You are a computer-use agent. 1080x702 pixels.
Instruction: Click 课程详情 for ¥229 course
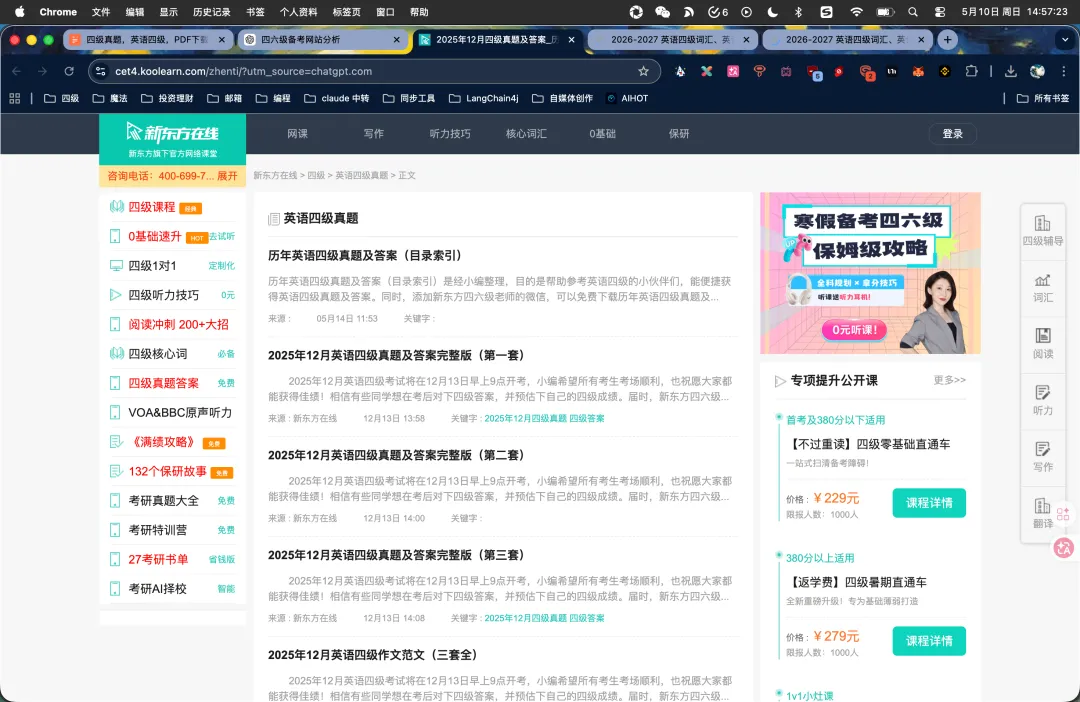(929, 503)
